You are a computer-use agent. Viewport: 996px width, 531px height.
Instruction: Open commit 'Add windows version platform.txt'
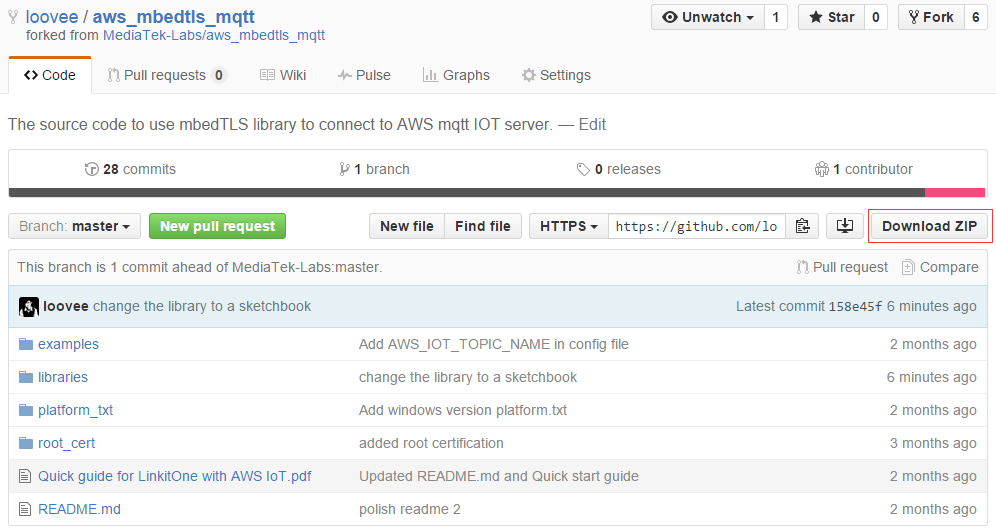tap(463, 410)
